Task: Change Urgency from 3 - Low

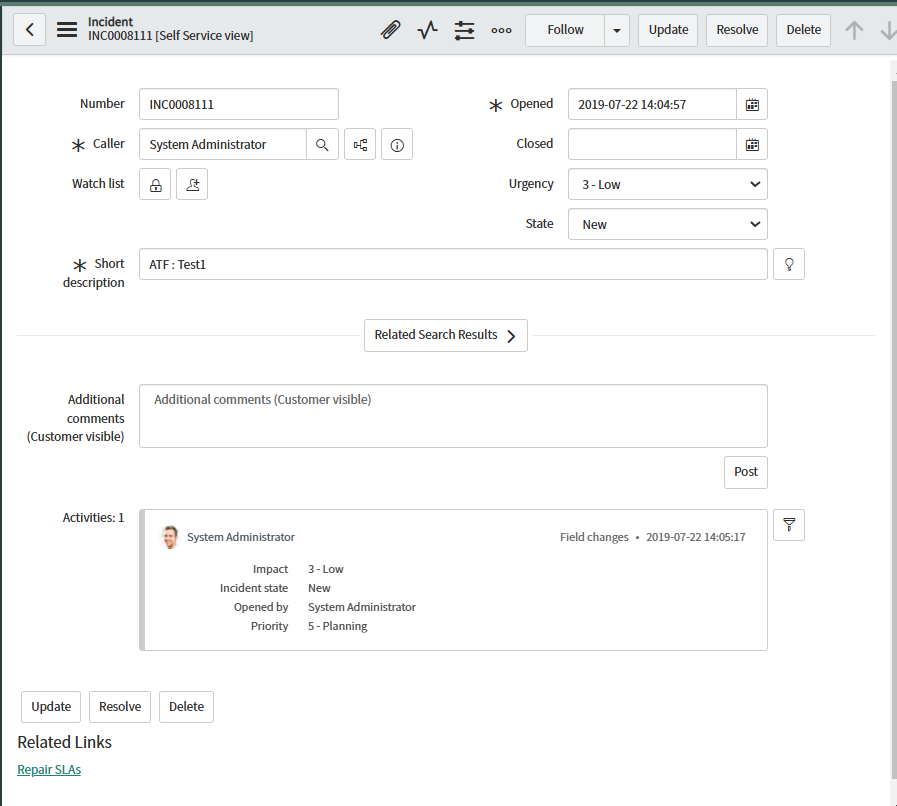Action: click(x=667, y=184)
